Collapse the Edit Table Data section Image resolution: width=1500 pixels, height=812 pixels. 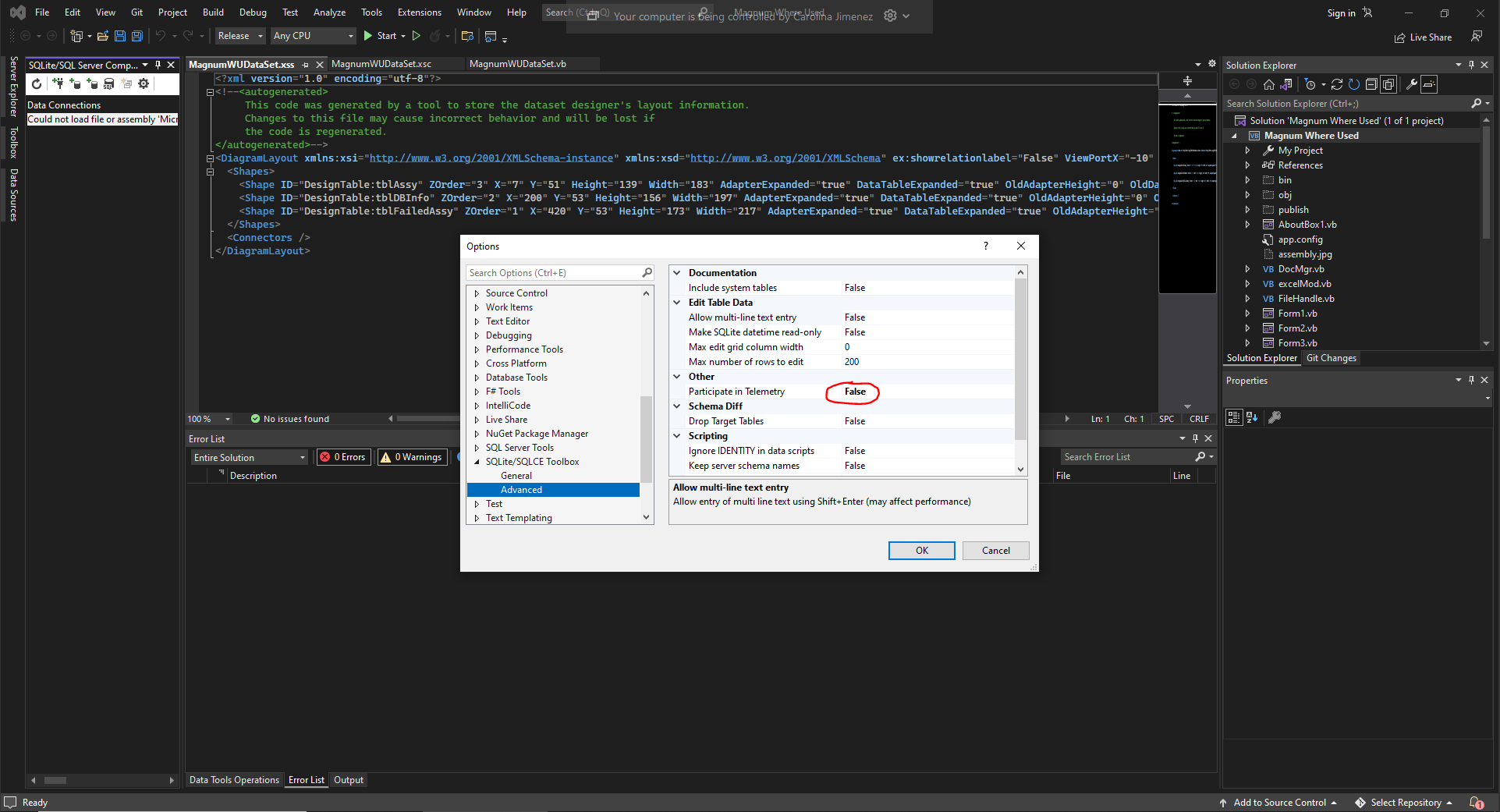point(676,303)
